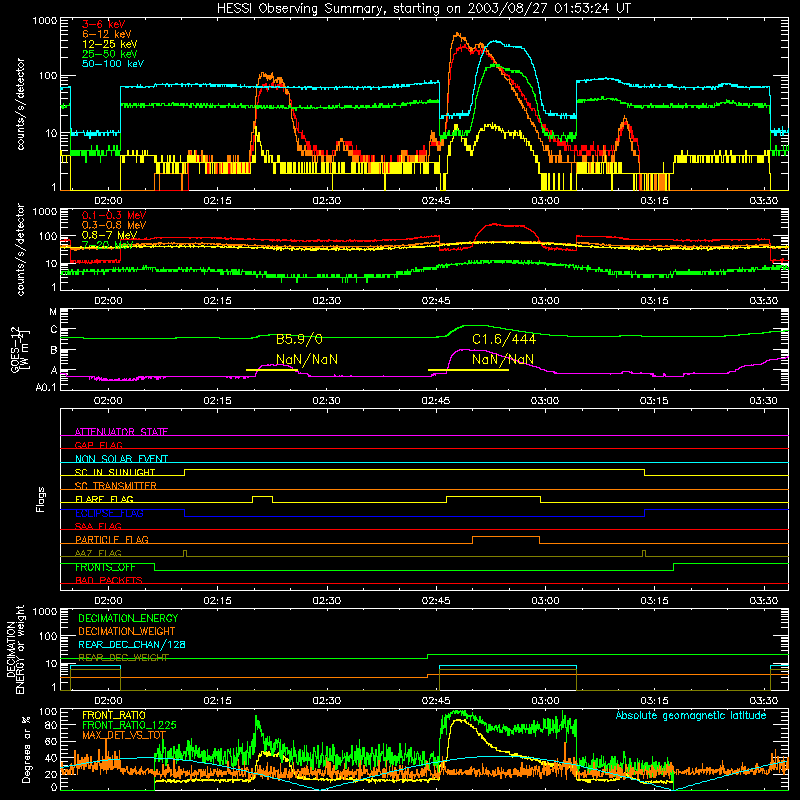800x800 pixels.
Task: Click the 0.3-0.8 MeV legend label
Action: pos(114,225)
